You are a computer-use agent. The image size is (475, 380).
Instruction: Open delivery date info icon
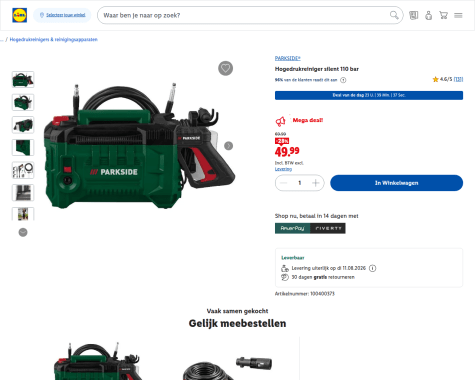click(x=373, y=268)
